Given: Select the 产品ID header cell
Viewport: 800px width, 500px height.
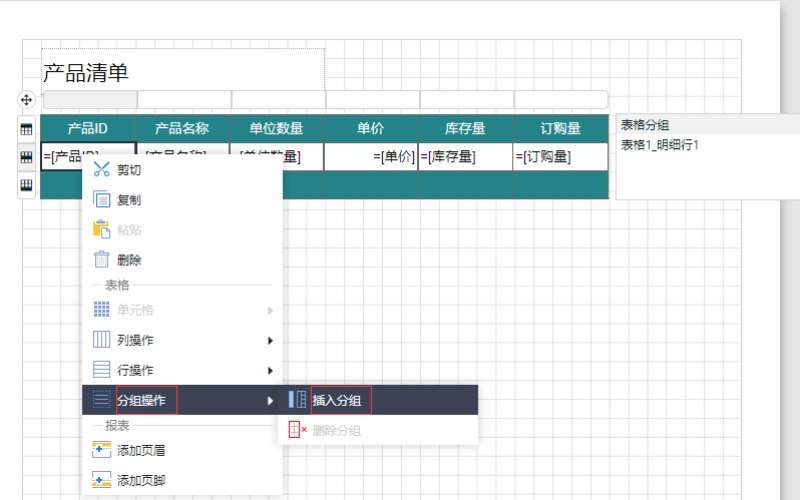Looking at the screenshot, I should click(88, 129).
